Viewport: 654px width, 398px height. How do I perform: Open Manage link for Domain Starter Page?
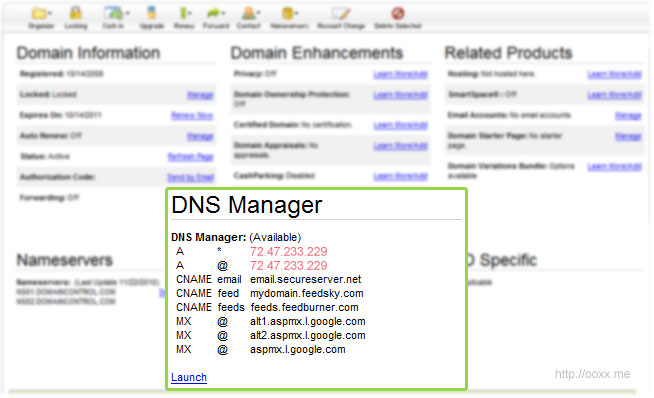coord(628,136)
